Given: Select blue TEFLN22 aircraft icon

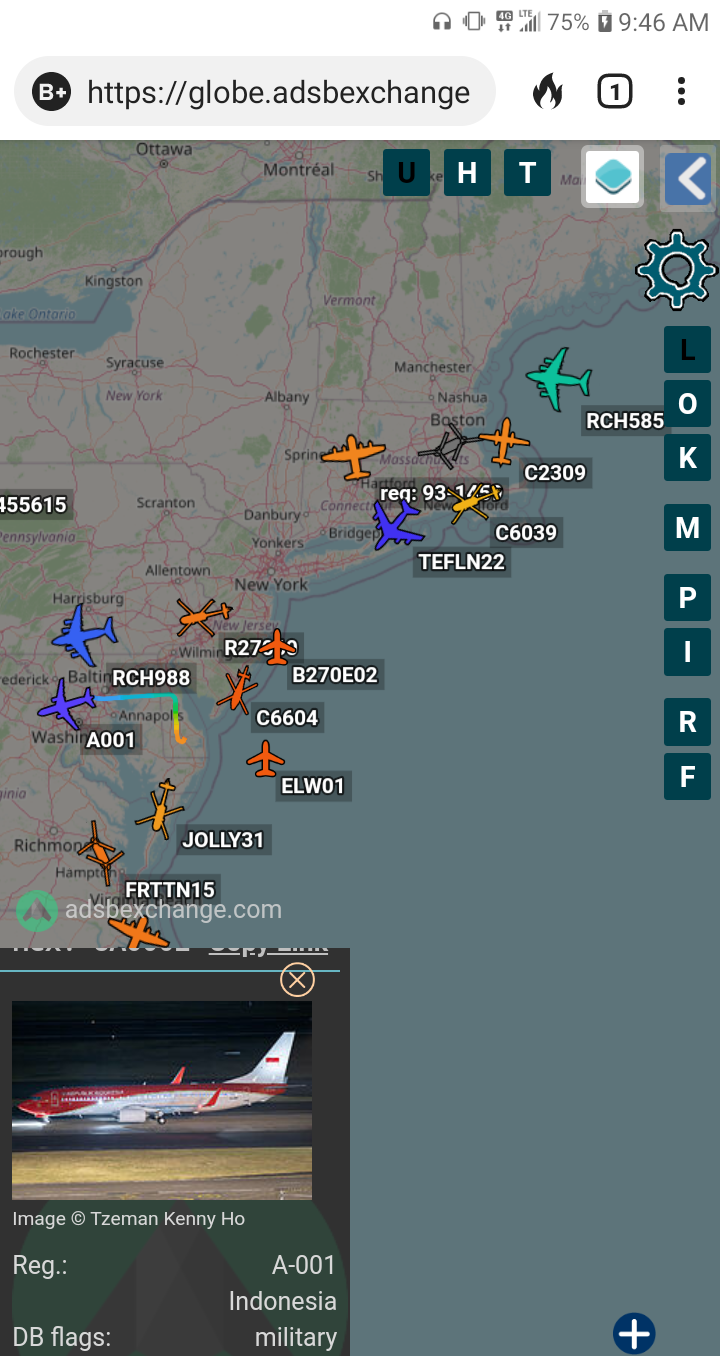Looking at the screenshot, I should click(396, 525).
